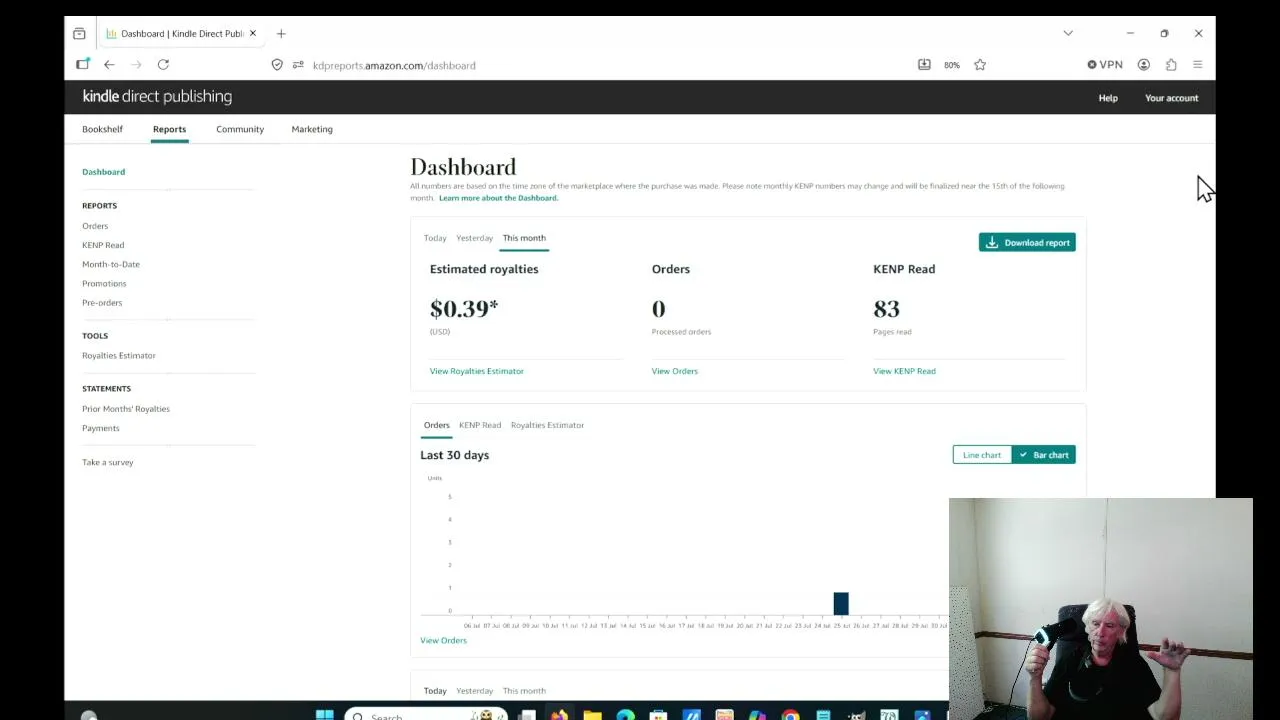Open the site permissions icon in address bar
Viewport: 1280px width, 720px height.
coord(298,65)
